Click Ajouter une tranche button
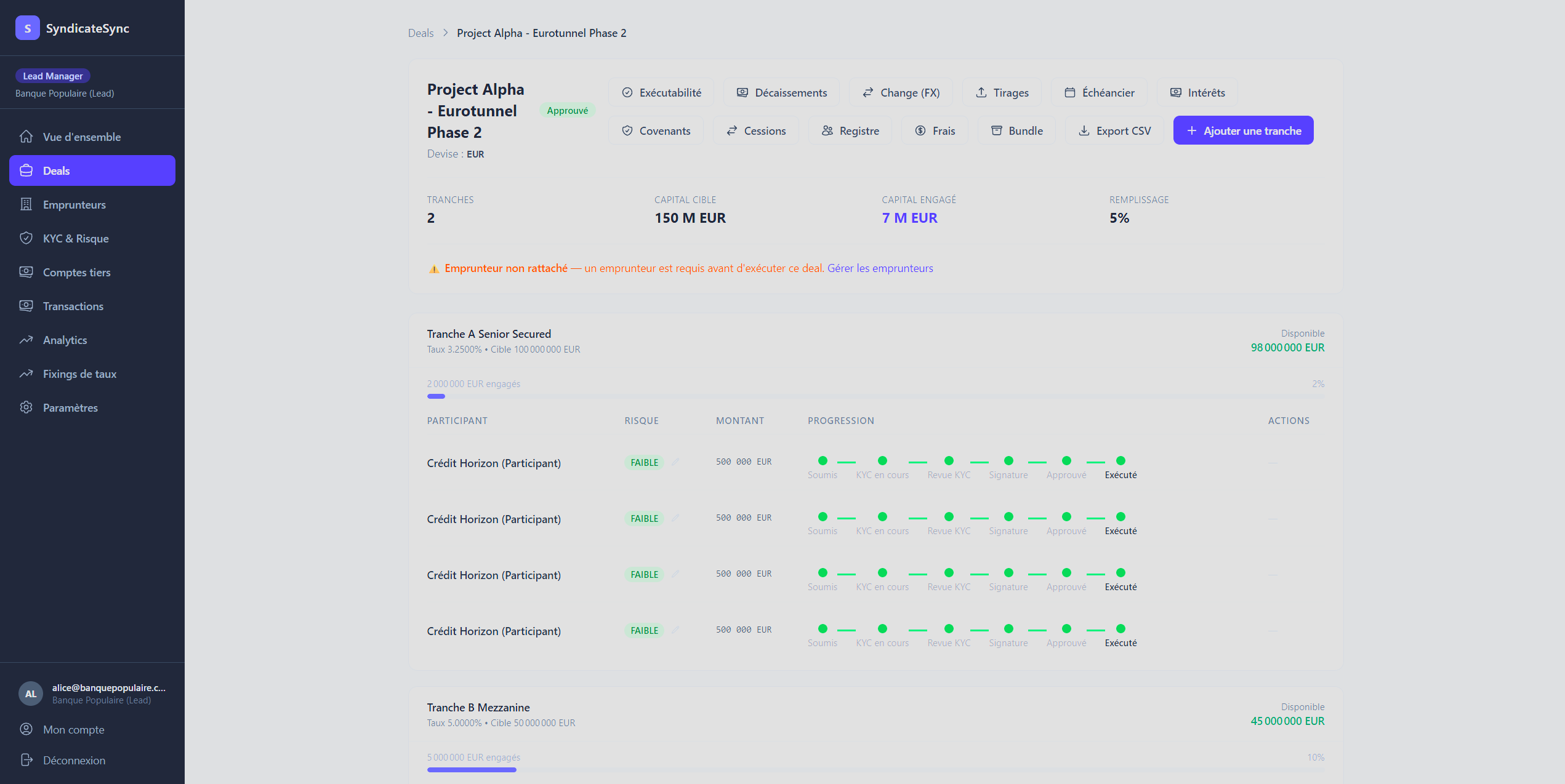Viewport: 1565px width, 784px height. (x=1243, y=130)
